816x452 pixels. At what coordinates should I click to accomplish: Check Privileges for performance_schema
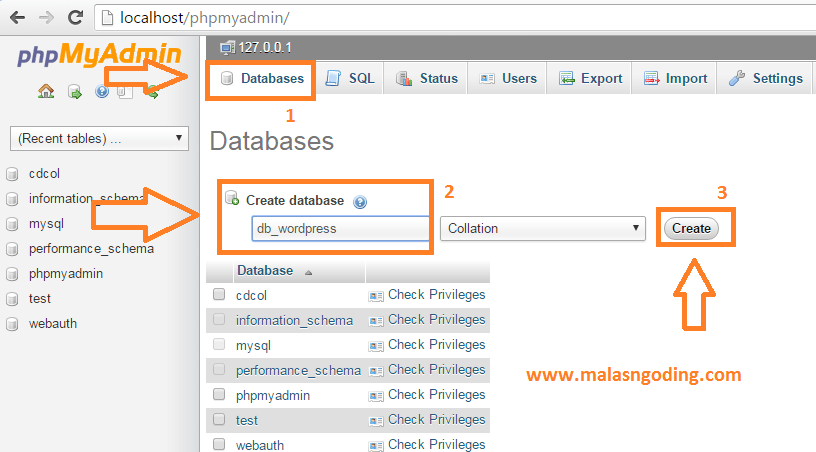(x=436, y=370)
